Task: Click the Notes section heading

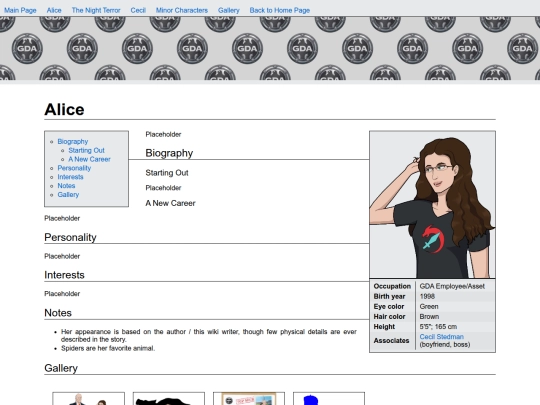Action: pos(58,313)
